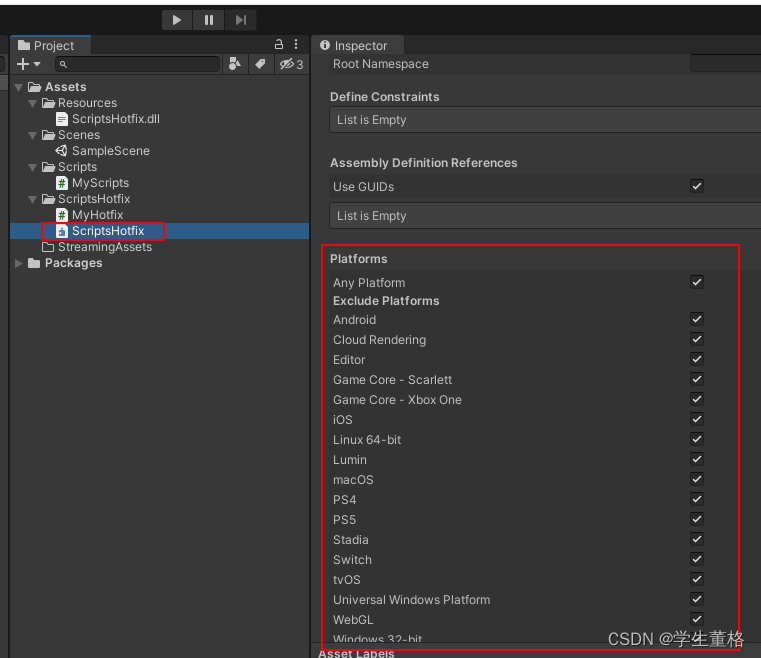The width and height of the screenshot is (761, 658).
Task: Collapse the Assets folder arrow
Action: tap(19, 87)
